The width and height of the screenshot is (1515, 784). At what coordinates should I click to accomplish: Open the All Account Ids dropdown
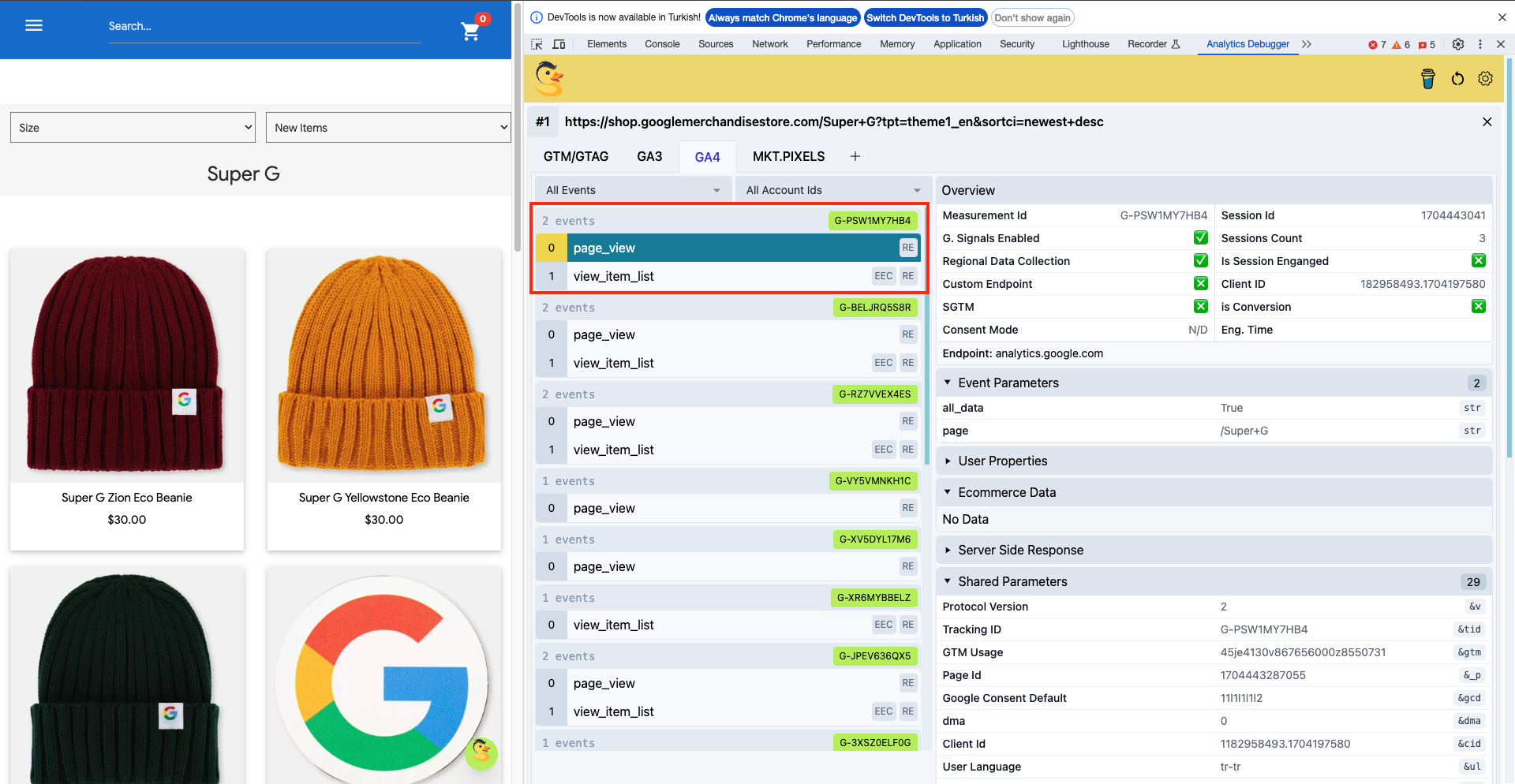click(832, 190)
